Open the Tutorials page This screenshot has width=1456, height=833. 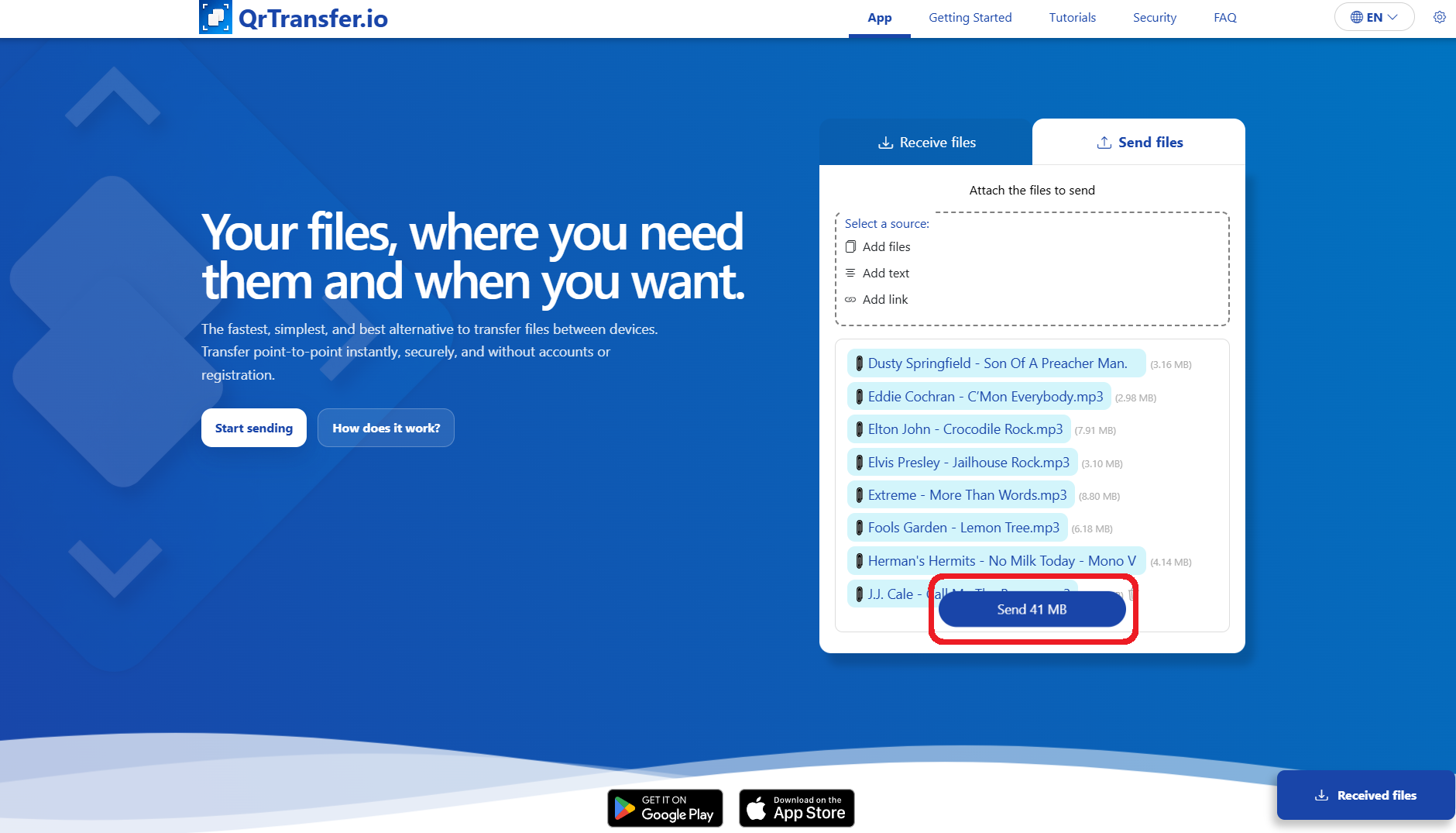point(1072,17)
